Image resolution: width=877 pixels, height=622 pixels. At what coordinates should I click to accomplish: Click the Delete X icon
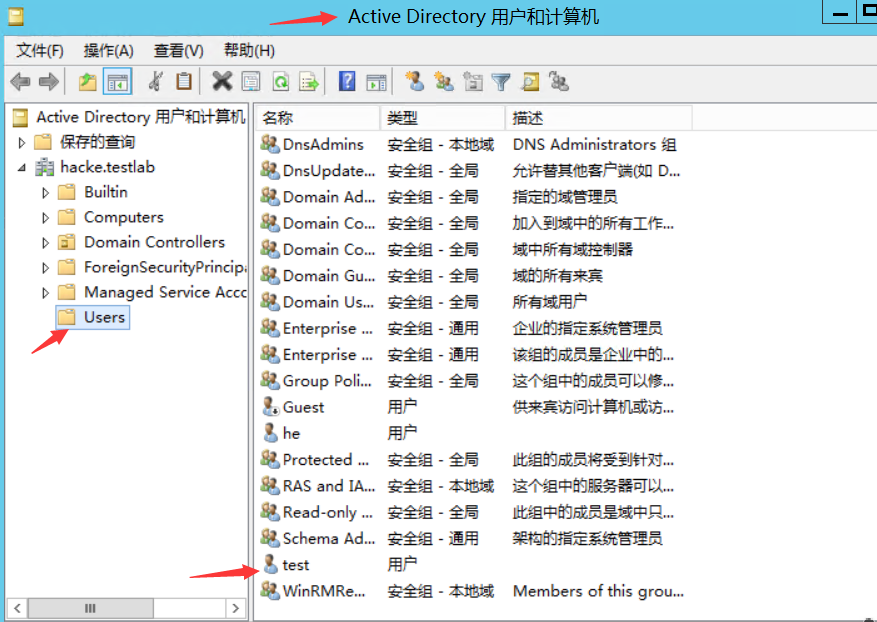coord(222,82)
